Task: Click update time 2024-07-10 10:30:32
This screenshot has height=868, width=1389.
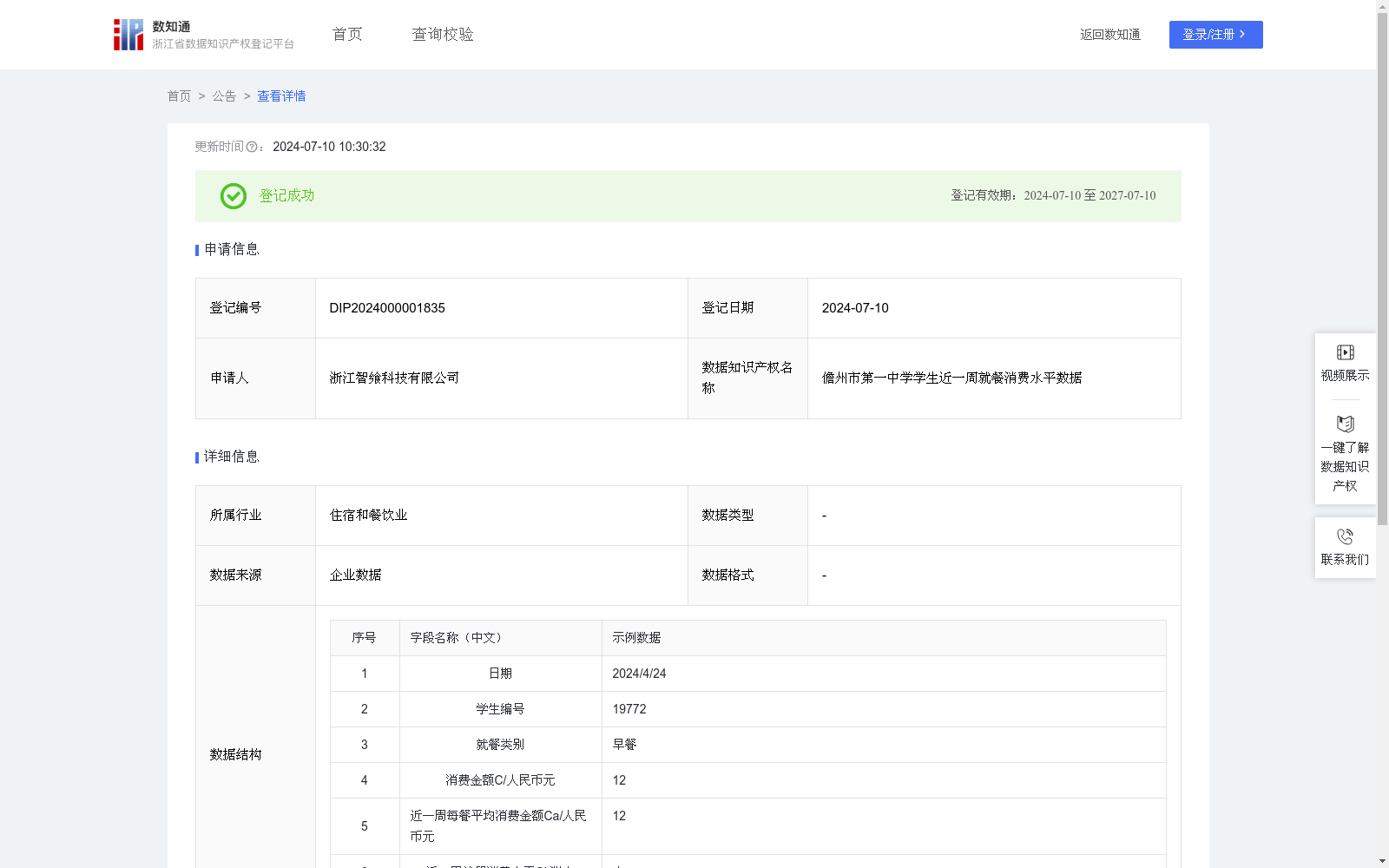Action: click(x=329, y=148)
